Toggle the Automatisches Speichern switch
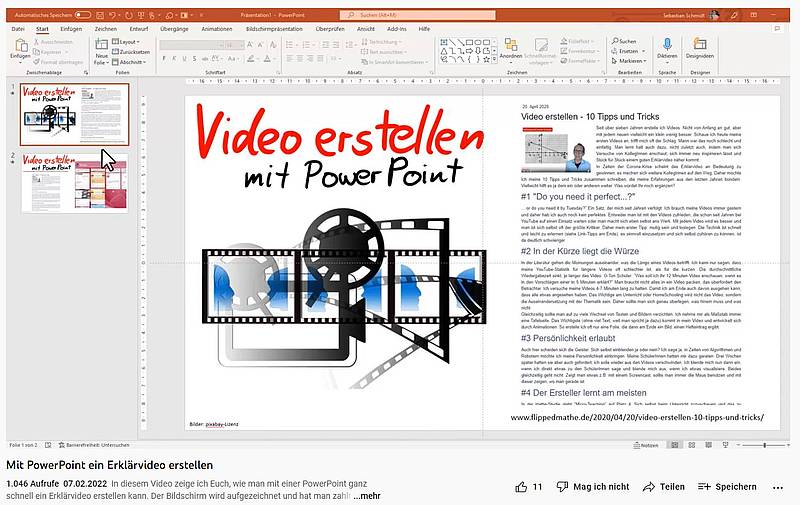The height and width of the screenshot is (505, 800). tap(82, 15)
